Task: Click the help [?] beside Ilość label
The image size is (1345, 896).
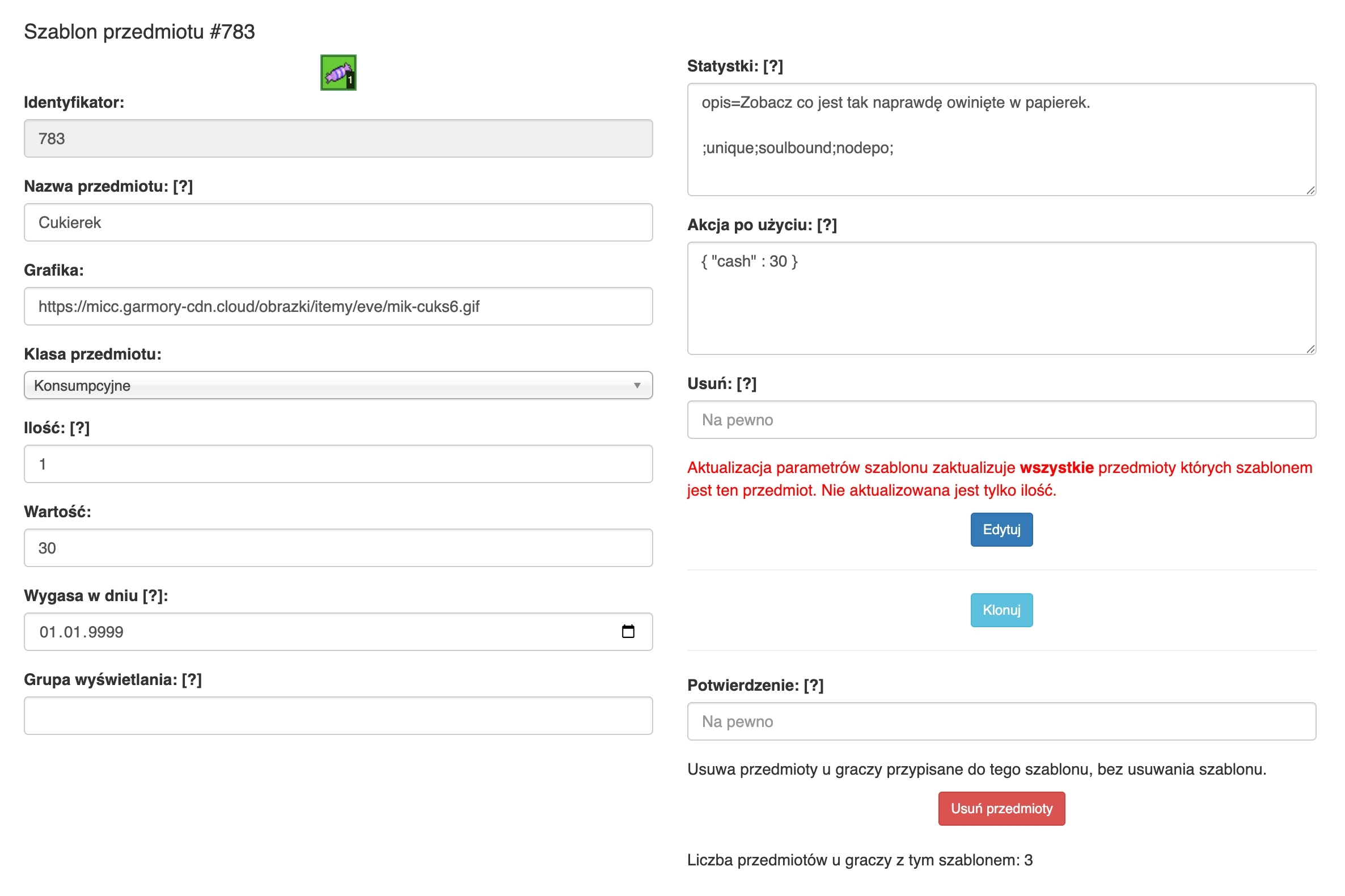Action: click(x=80, y=428)
